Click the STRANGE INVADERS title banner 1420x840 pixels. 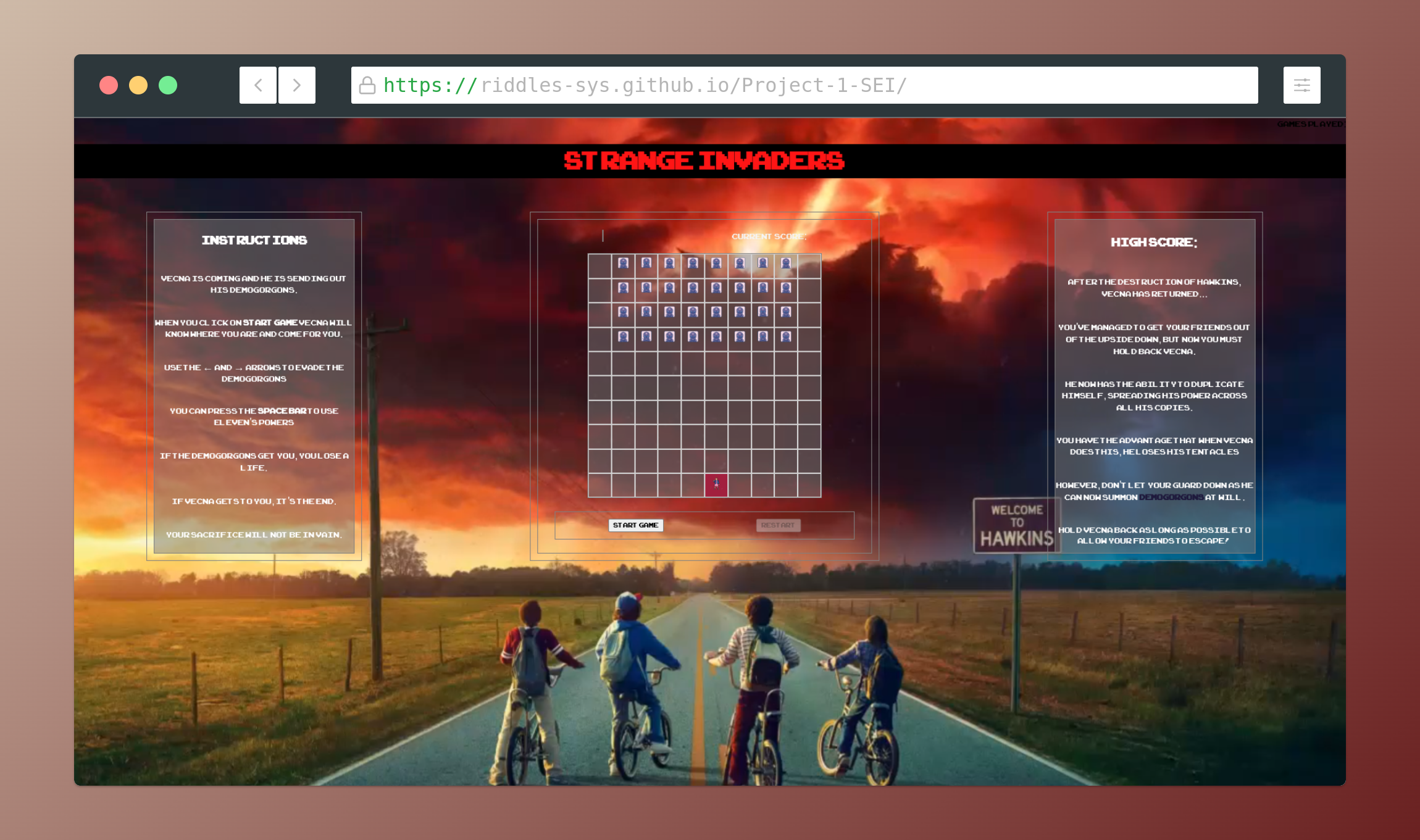coord(704,161)
